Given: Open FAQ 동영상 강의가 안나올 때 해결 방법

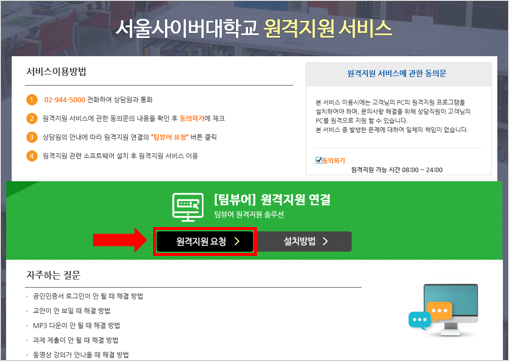Looking at the screenshot, I should coord(81,355).
